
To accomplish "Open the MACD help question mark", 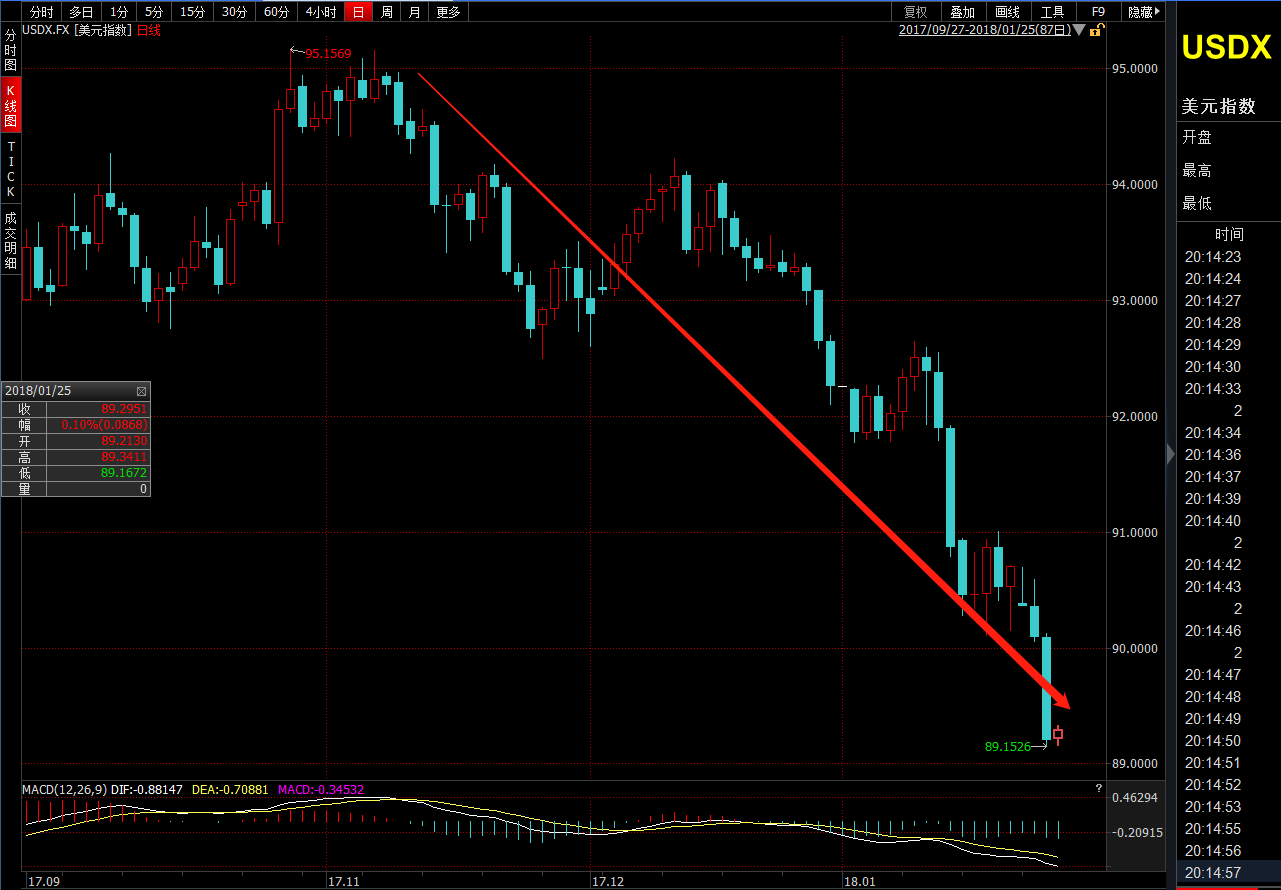I will (x=1098, y=788).
